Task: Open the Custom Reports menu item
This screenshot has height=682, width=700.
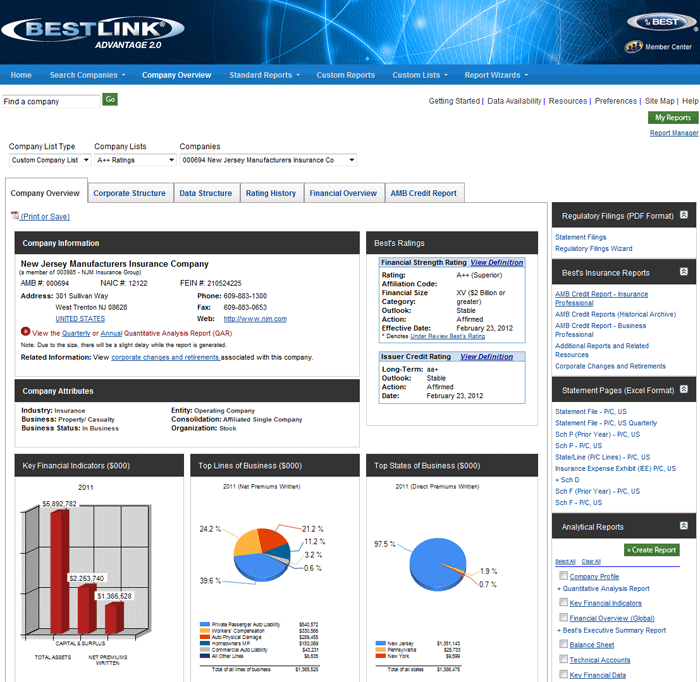Action: (x=346, y=75)
